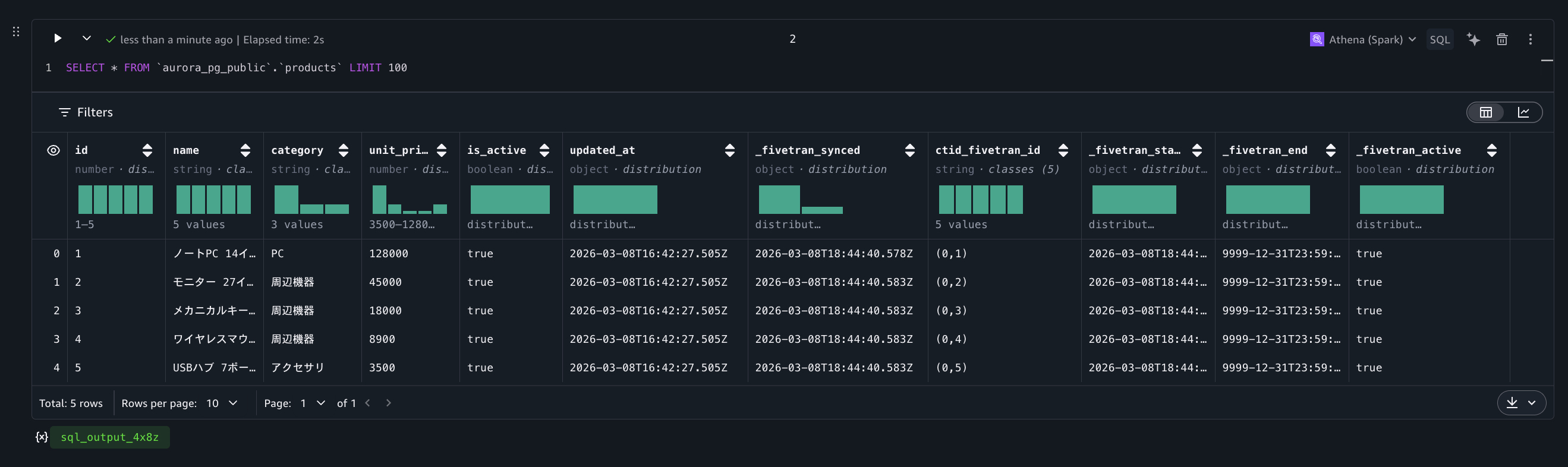Toggle column visibility eye icon
This screenshot has height=467, width=1568.
[x=53, y=150]
